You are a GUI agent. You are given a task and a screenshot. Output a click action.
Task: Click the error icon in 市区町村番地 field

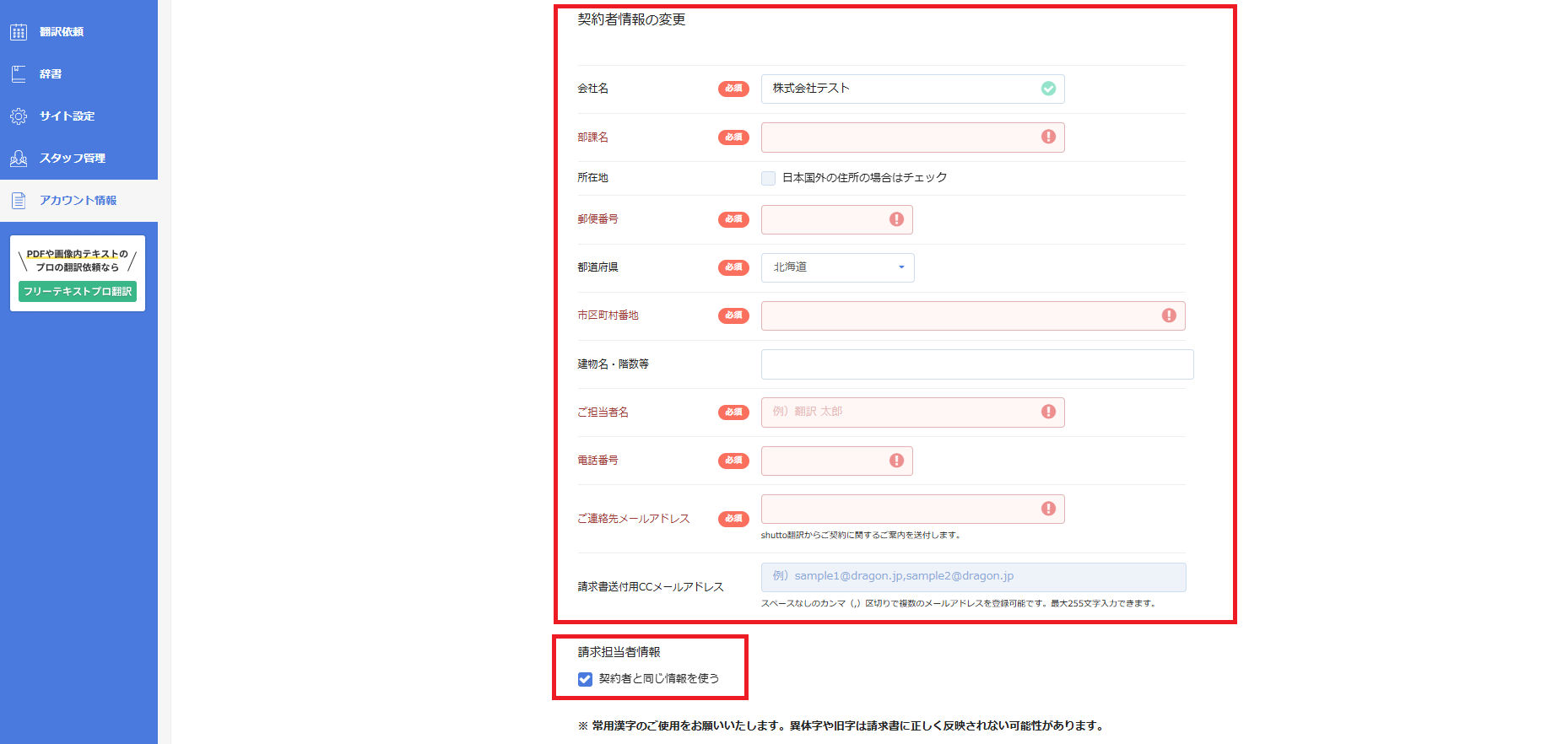click(x=1169, y=315)
